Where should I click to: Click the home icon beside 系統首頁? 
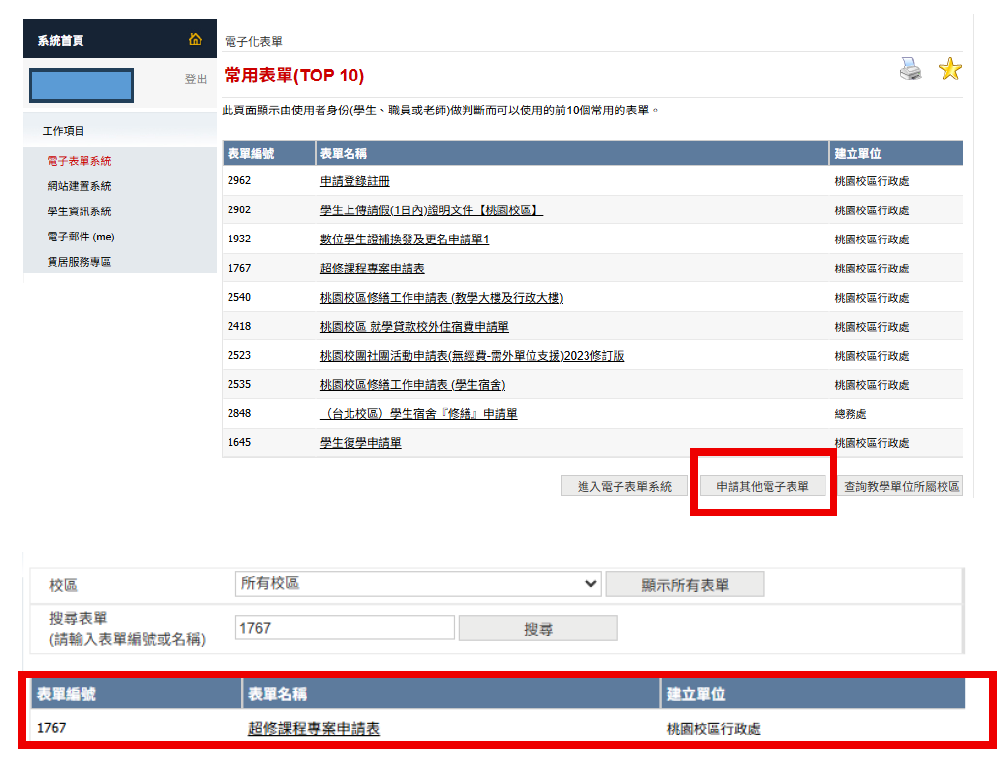click(195, 40)
